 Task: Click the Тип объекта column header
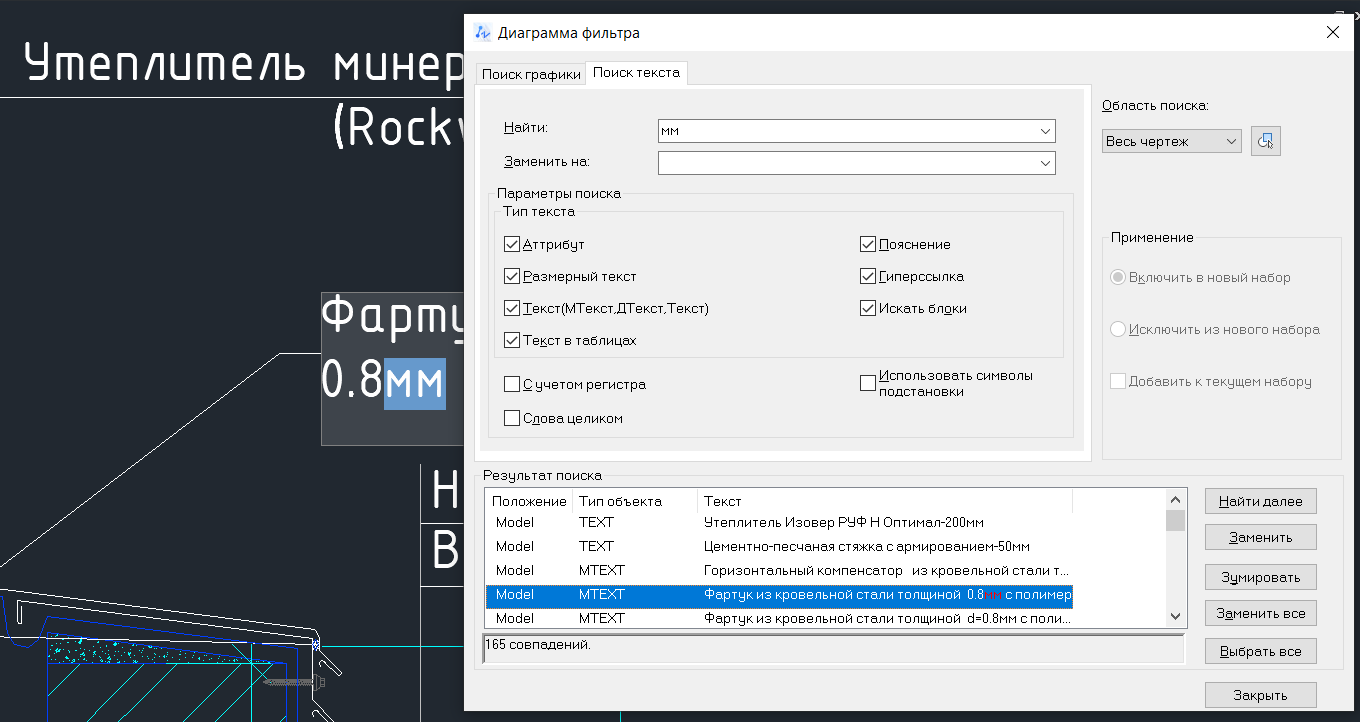635,500
